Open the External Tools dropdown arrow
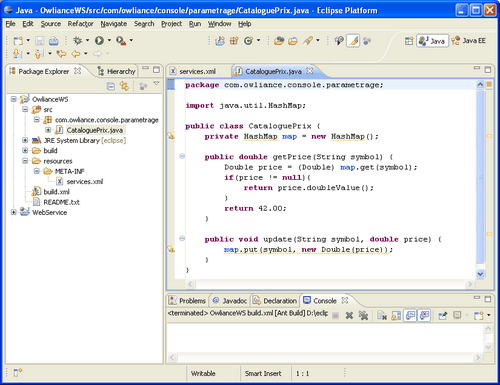 pyautogui.click(x=131, y=40)
